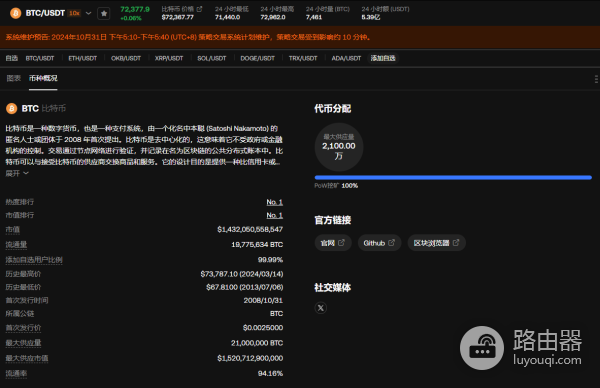Image resolution: width=600 pixels, height=388 pixels.
Task: Select TRX/USDT in watchlist bar
Action: [303, 58]
